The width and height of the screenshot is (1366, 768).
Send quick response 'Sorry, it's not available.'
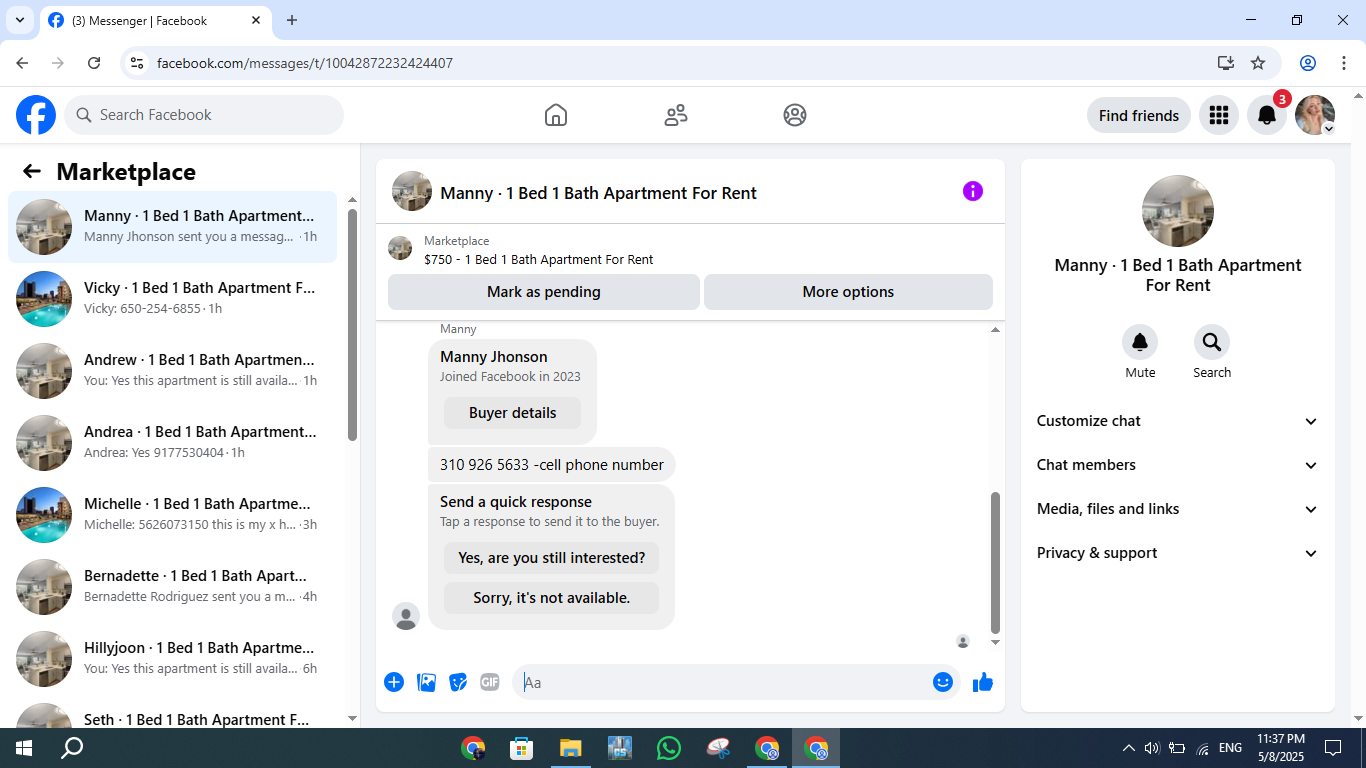click(x=551, y=598)
